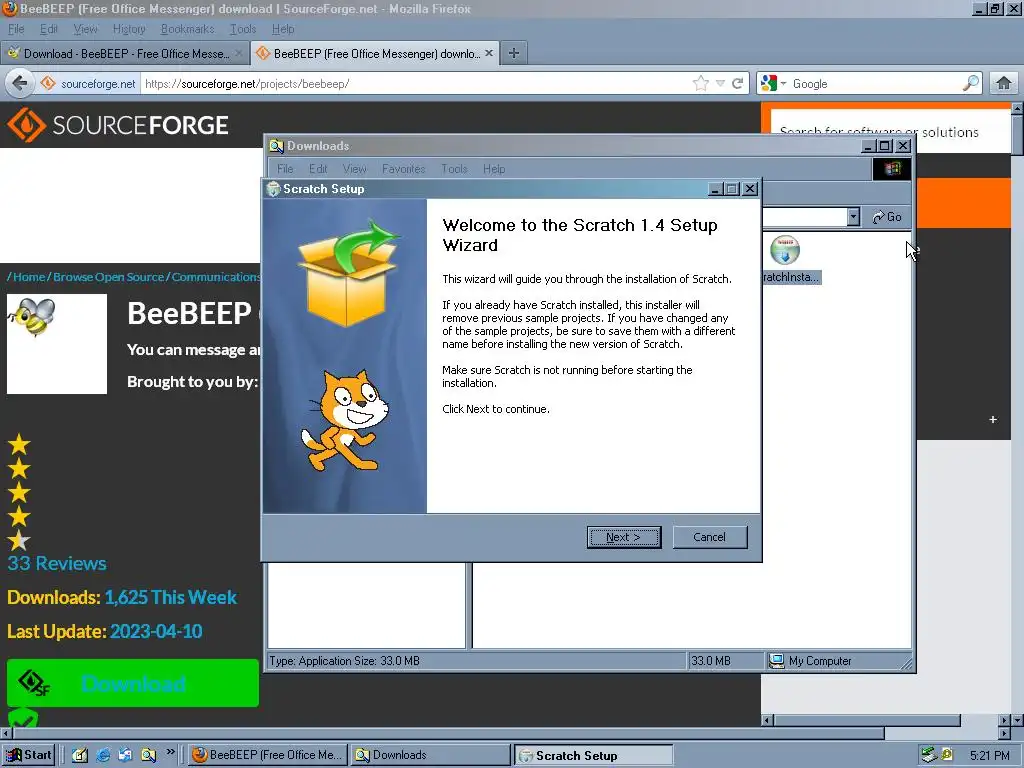The height and width of the screenshot is (768, 1024).
Task: Open Edit menu in Firefox
Action: 48,29
